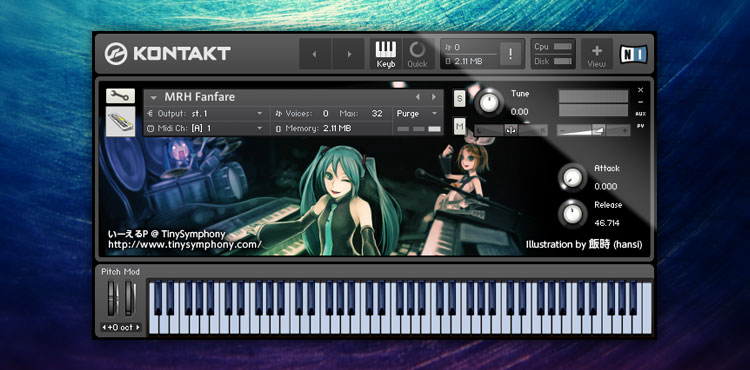The image size is (750, 370).
Task: Click the exclamation panic button
Action: click(x=510, y=54)
